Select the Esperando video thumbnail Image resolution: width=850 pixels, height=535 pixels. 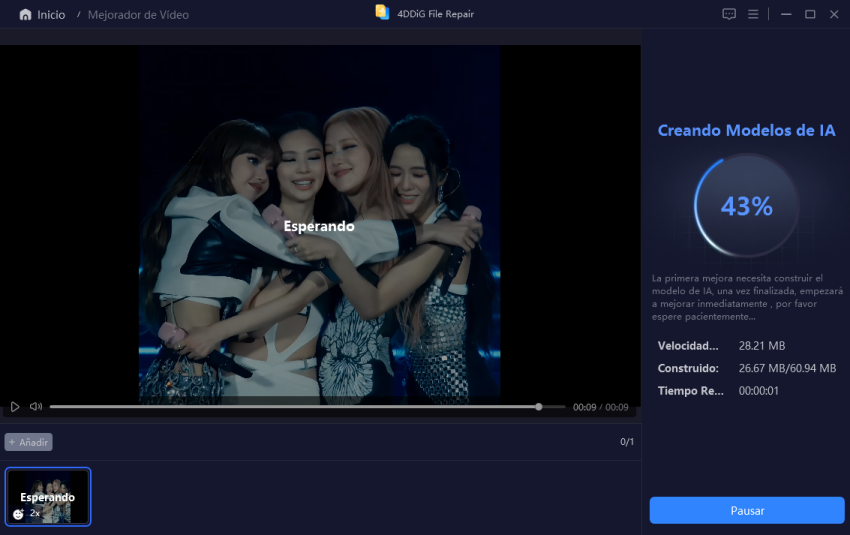[48, 497]
